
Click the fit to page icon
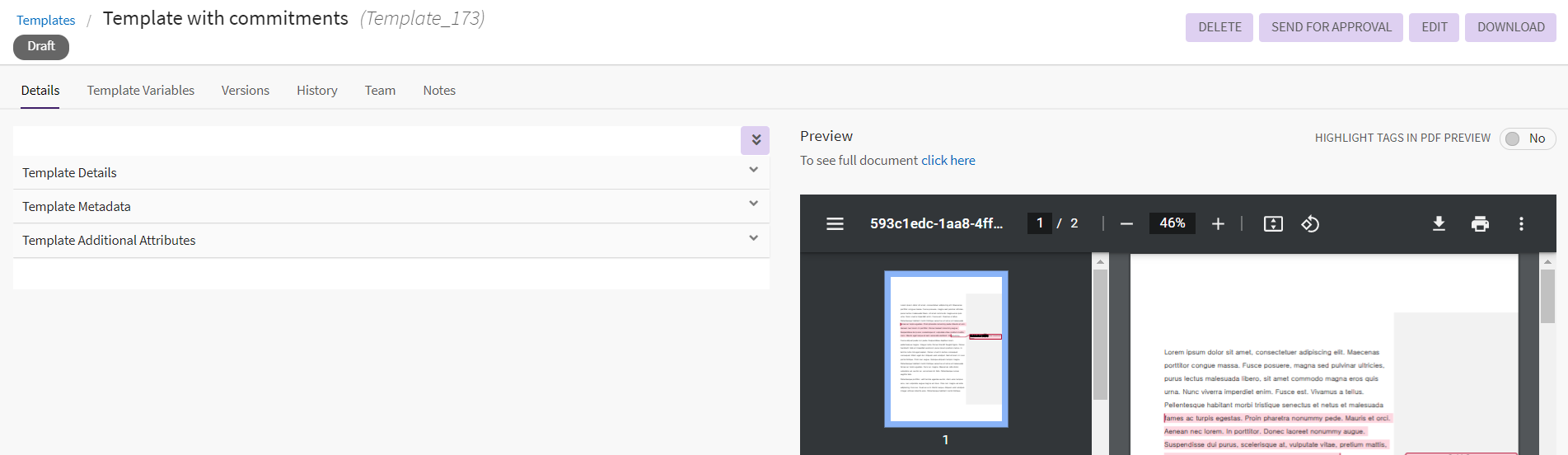[x=1273, y=224]
